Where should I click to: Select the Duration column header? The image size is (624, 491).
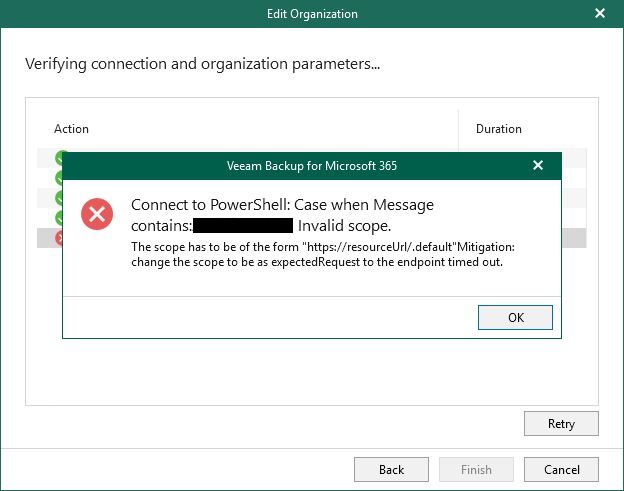pyautogui.click(x=499, y=129)
